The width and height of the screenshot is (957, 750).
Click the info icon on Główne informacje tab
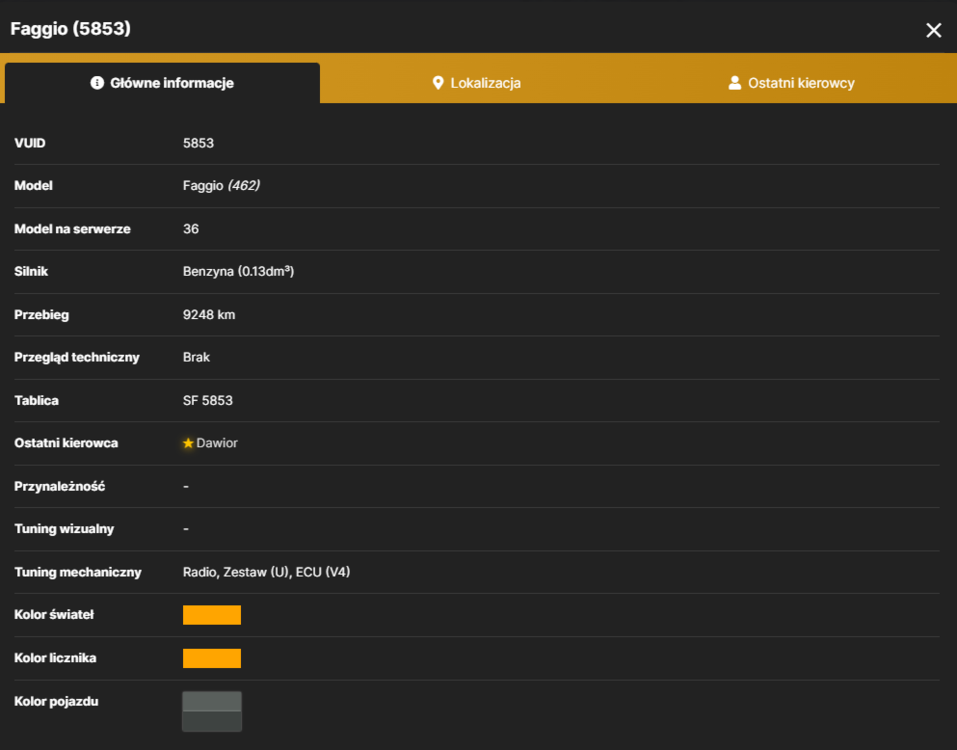tap(97, 83)
